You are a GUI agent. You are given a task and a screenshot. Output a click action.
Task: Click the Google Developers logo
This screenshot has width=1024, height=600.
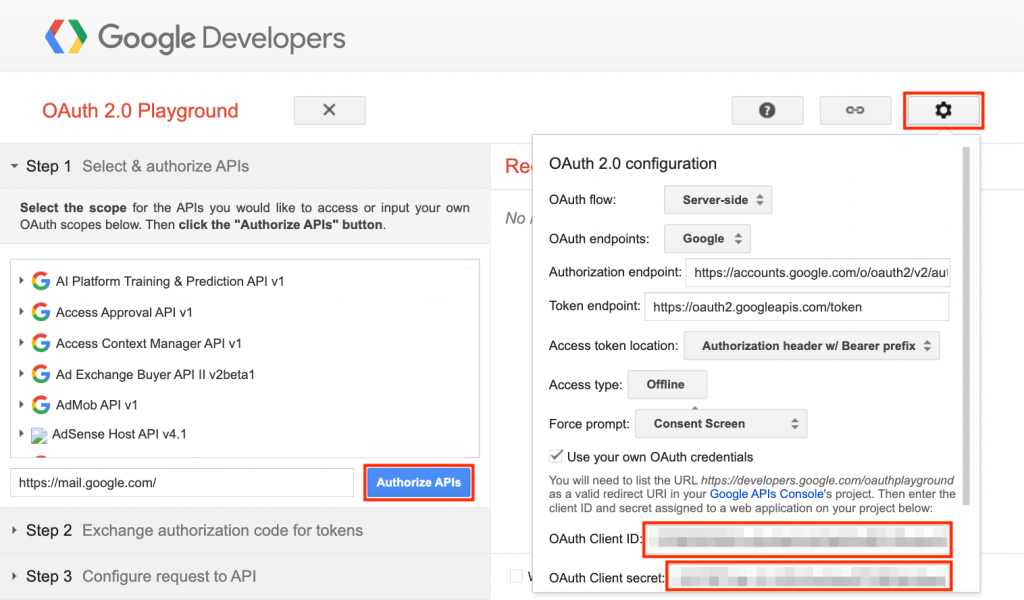(x=195, y=37)
